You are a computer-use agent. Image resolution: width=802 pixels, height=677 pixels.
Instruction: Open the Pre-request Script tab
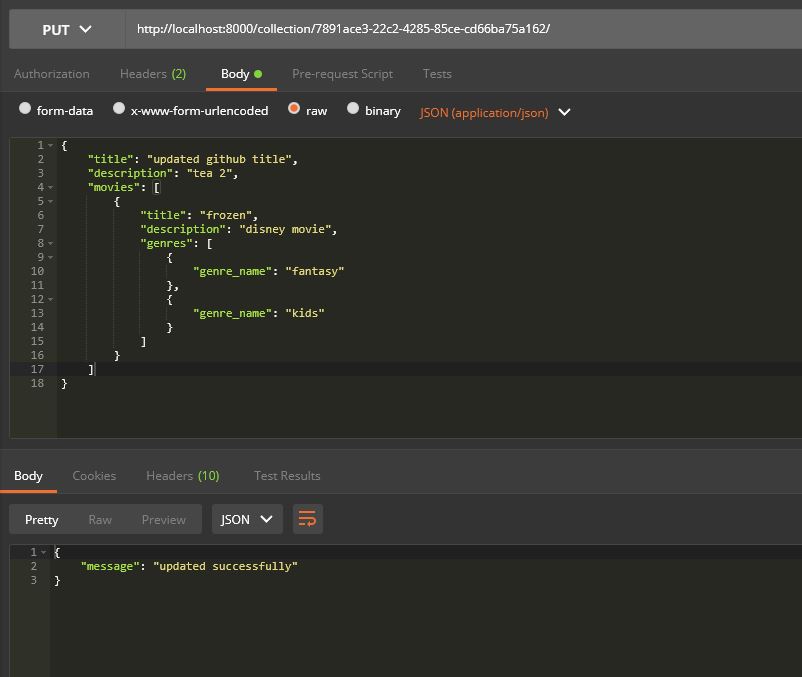pyautogui.click(x=342, y=74)
